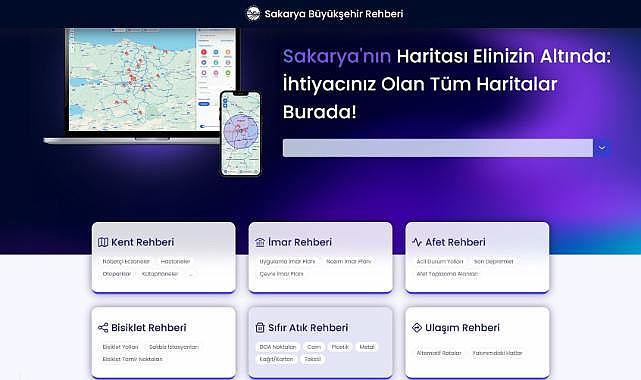Select the Çevre İmar Planı tag
The height and width of the screenshot is (380, 641).
click(282, 274)
